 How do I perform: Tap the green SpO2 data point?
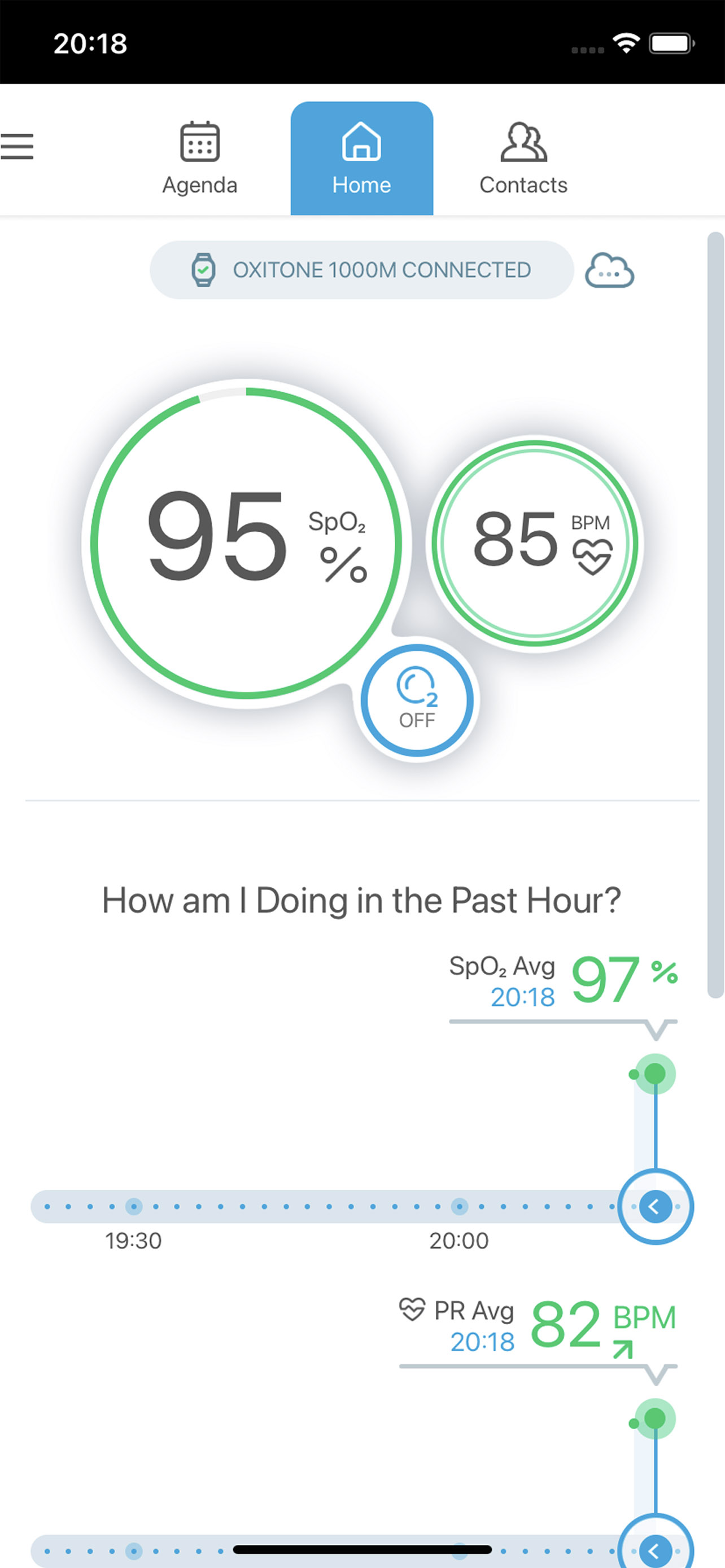[x=655, y=1074]
